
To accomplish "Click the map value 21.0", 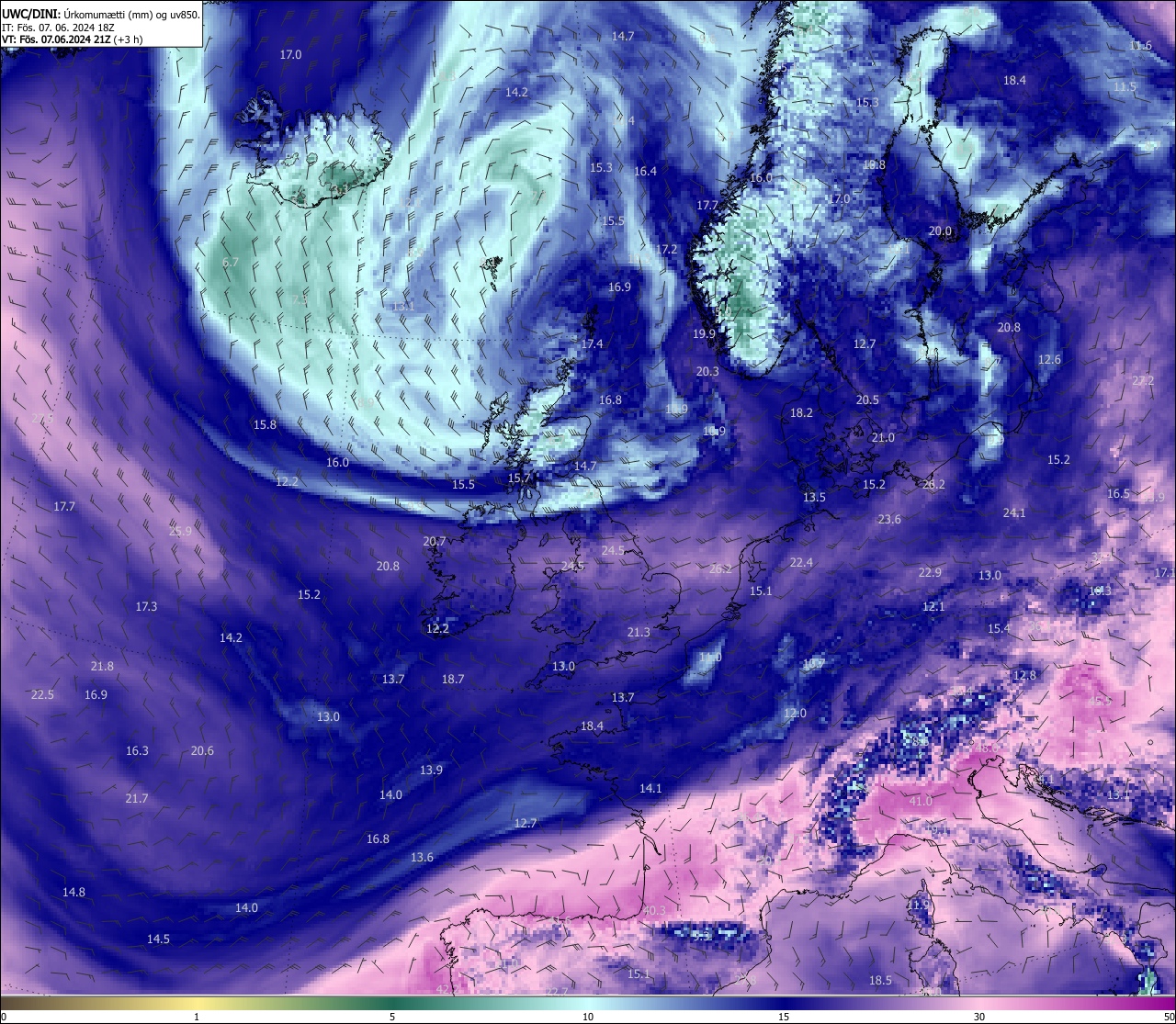I will click(883, 437).
